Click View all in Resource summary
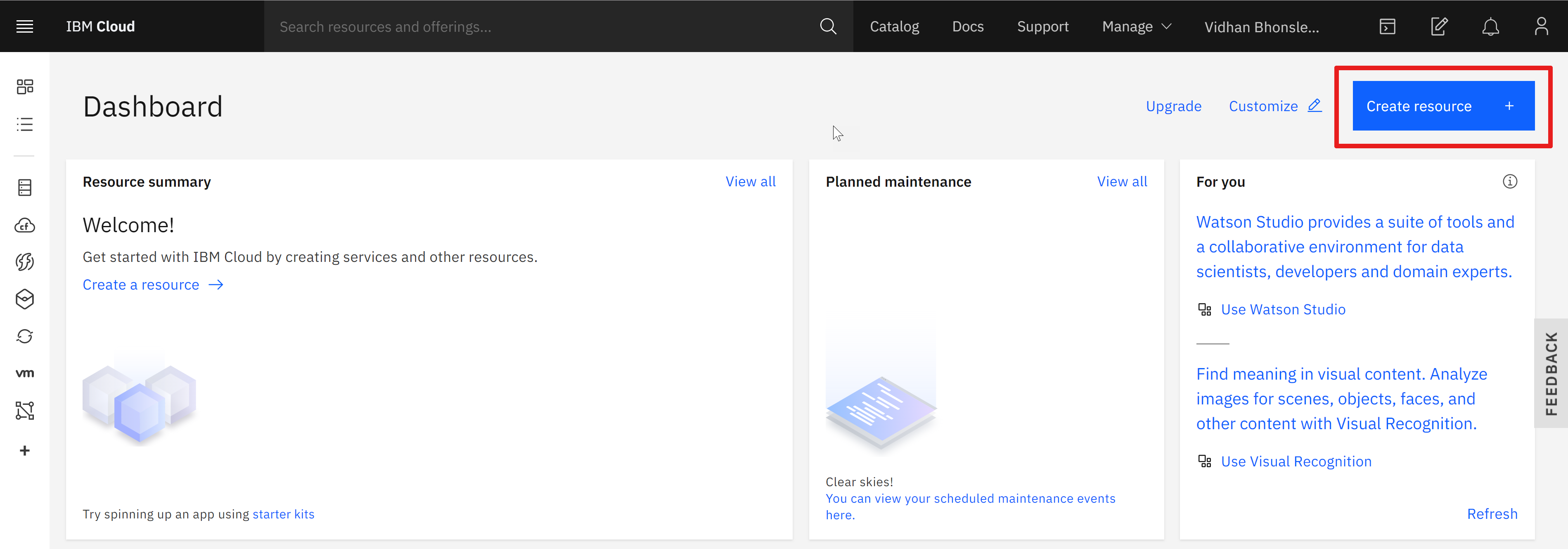This screenshot has width=1568, height=549. pyautogui.click(x=751, y=182)
